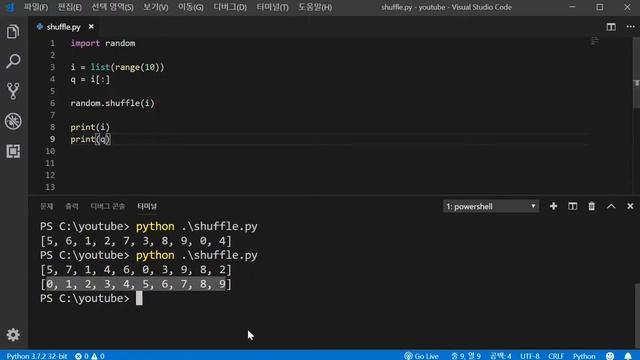Screen dimensions: 640x360
Task: Switch to the 출력 (Output) panel tab
Action: pos(72,206)
